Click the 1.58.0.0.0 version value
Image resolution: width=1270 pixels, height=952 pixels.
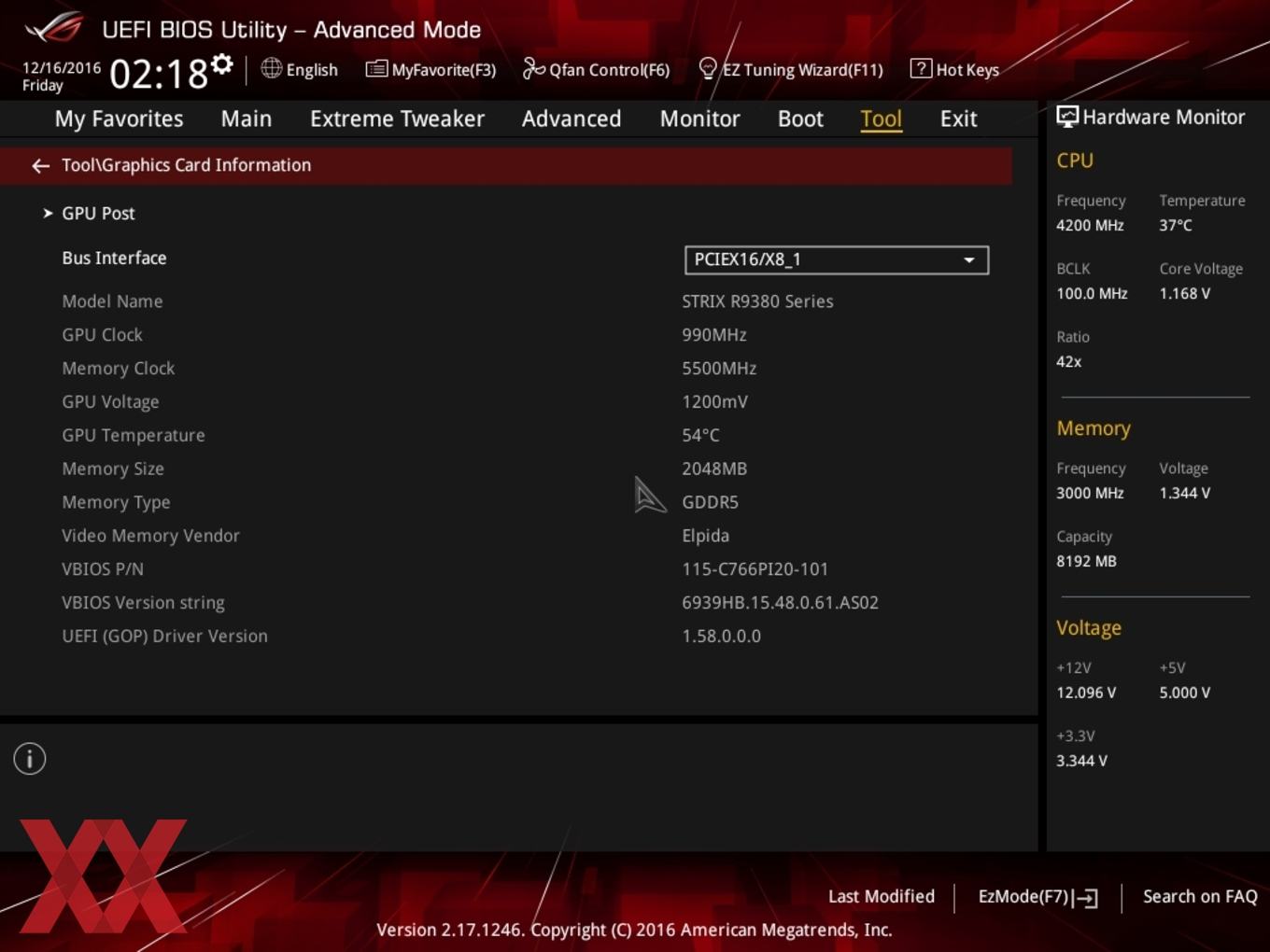[x=721, y=637]
